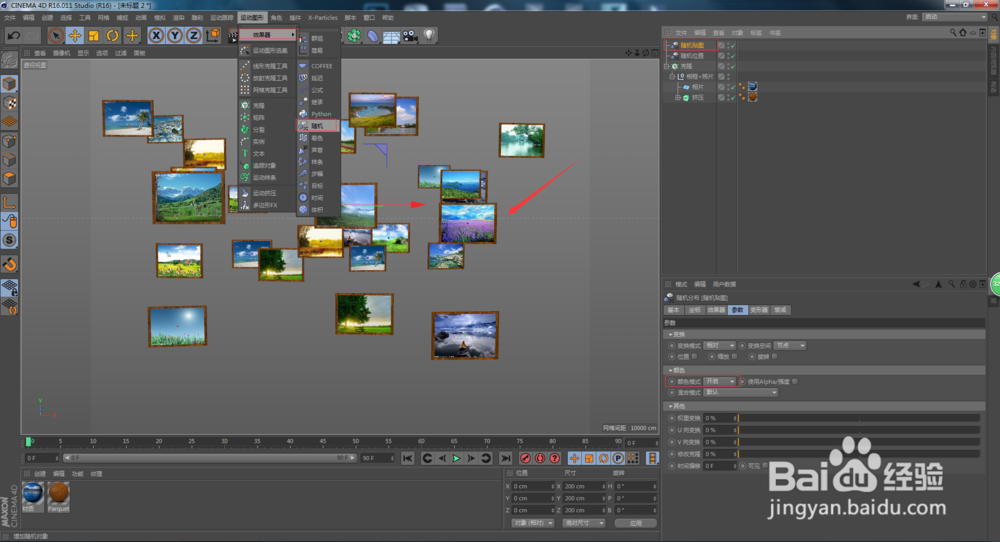The height and width of the screenshot is (542, 1000).
Task: Select the Edges mode icon
Action: [x=10, y=159]
